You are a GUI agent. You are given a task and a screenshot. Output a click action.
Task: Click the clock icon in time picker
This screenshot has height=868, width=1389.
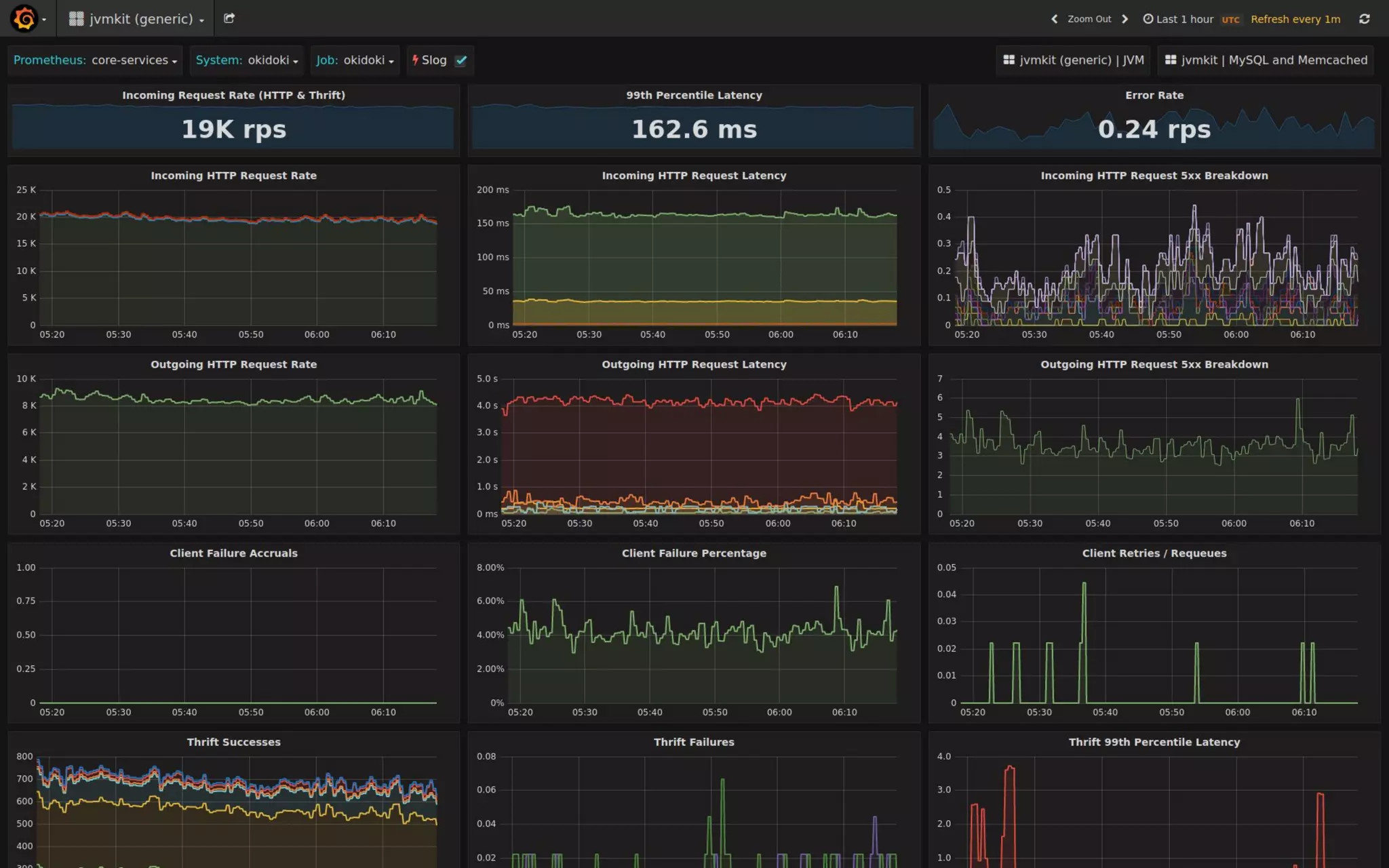(x=1148, y=19)
